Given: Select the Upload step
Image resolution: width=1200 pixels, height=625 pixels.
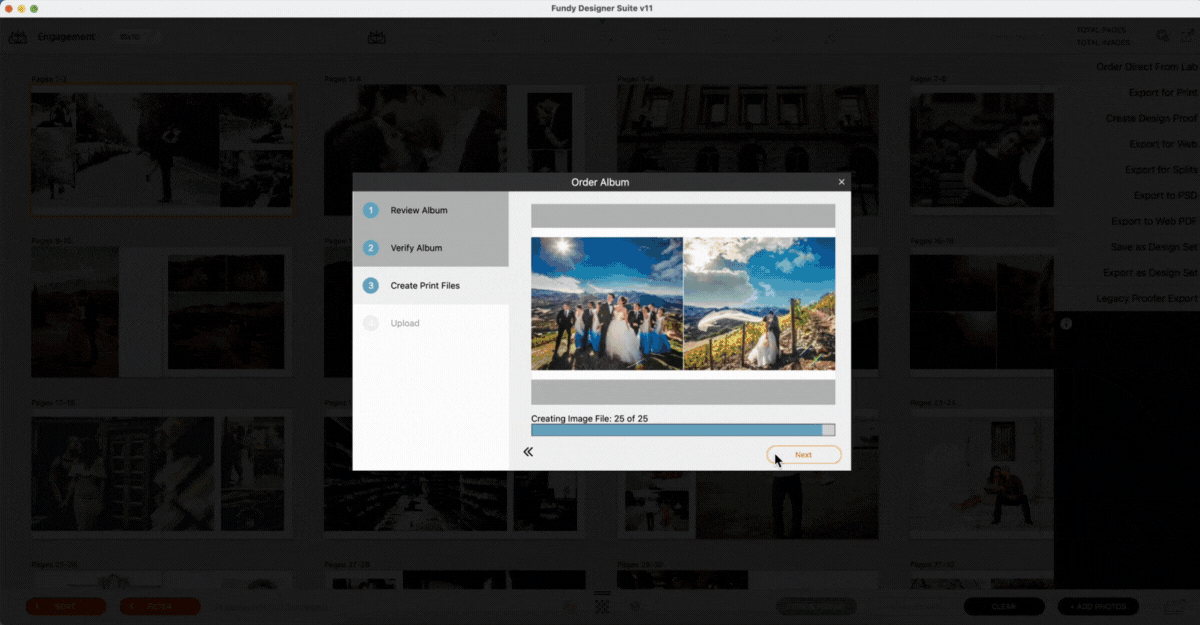Looking at the screenshot, I should point(430,323).
